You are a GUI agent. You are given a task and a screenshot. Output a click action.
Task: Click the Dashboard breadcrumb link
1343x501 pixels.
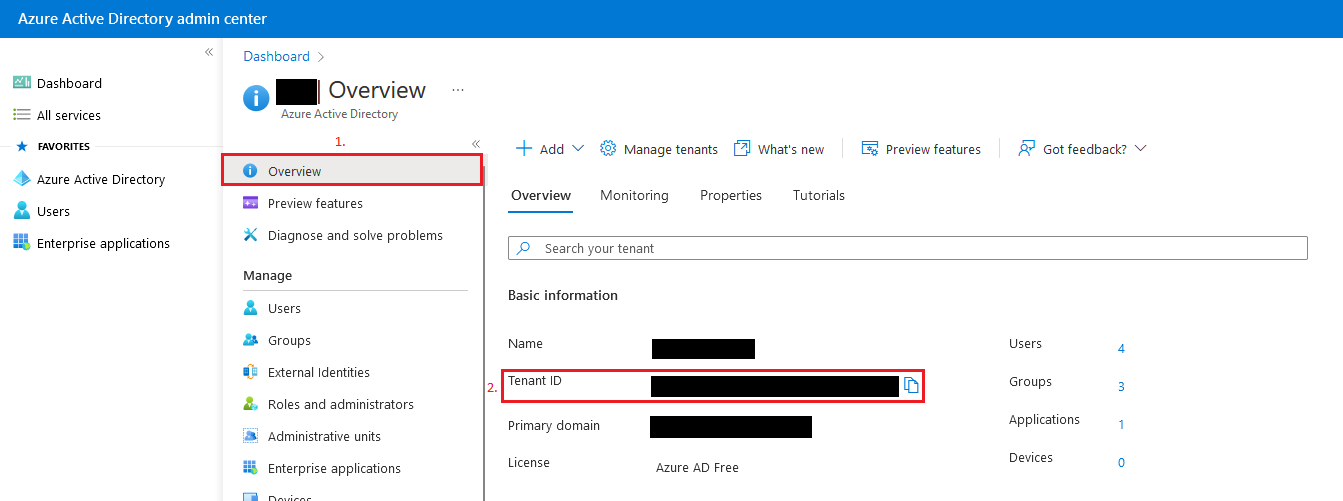pos(276,57)
